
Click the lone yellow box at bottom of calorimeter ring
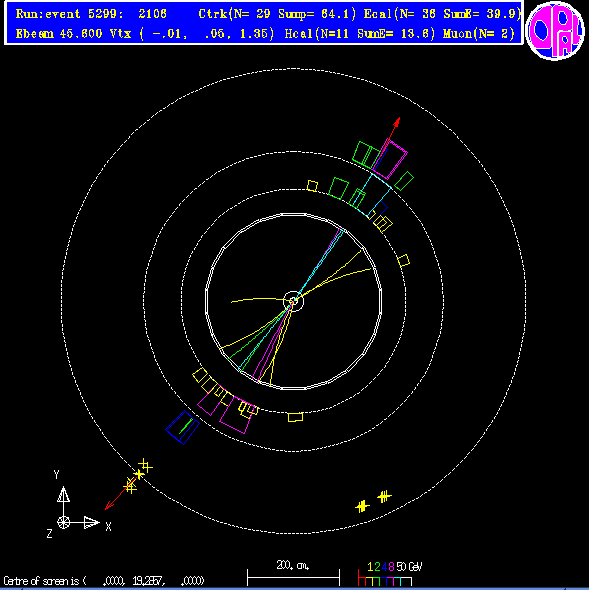click(x=295, y=417)
